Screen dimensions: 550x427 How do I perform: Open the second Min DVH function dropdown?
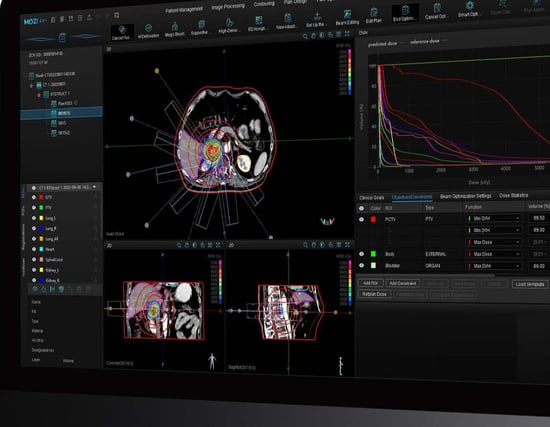coord(494,230)
